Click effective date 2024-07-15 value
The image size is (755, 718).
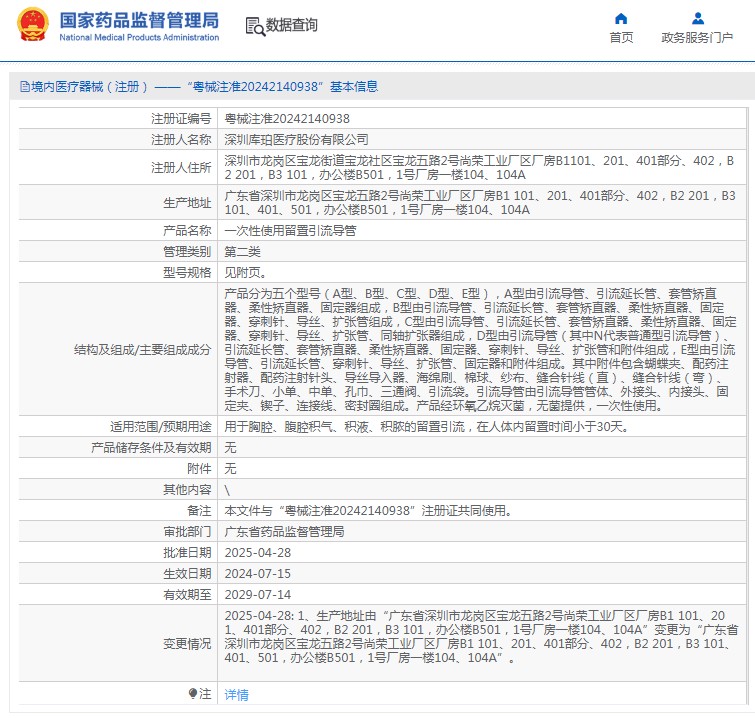click(257, 573)
